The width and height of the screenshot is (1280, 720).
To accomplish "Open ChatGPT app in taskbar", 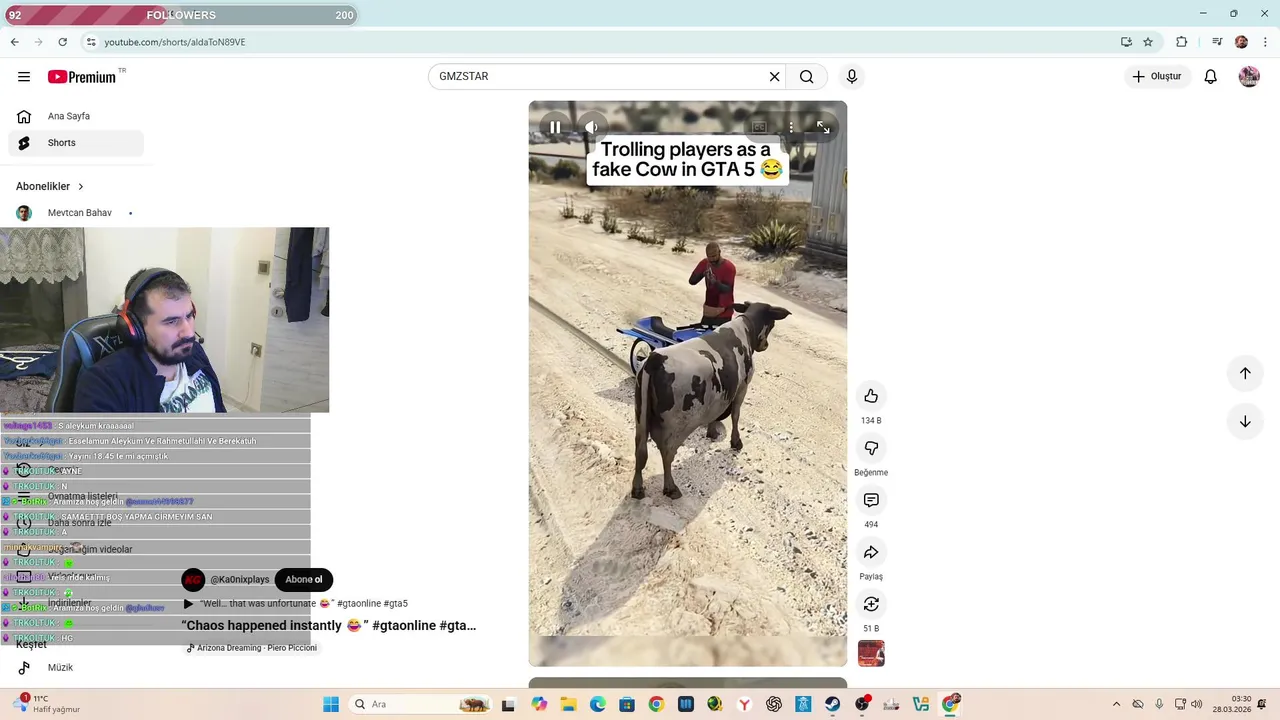I will tap(774, 704).
